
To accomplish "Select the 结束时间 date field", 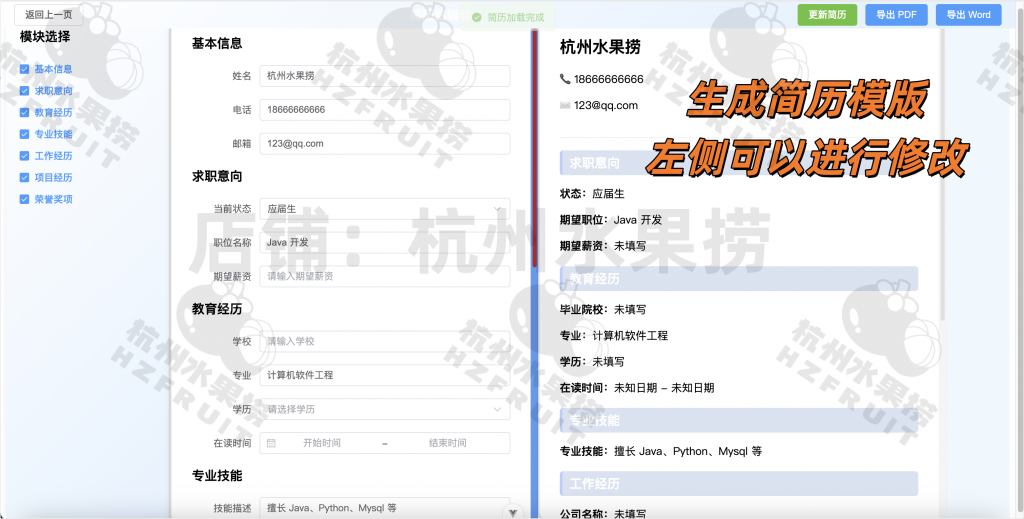I will coord(447,443).
